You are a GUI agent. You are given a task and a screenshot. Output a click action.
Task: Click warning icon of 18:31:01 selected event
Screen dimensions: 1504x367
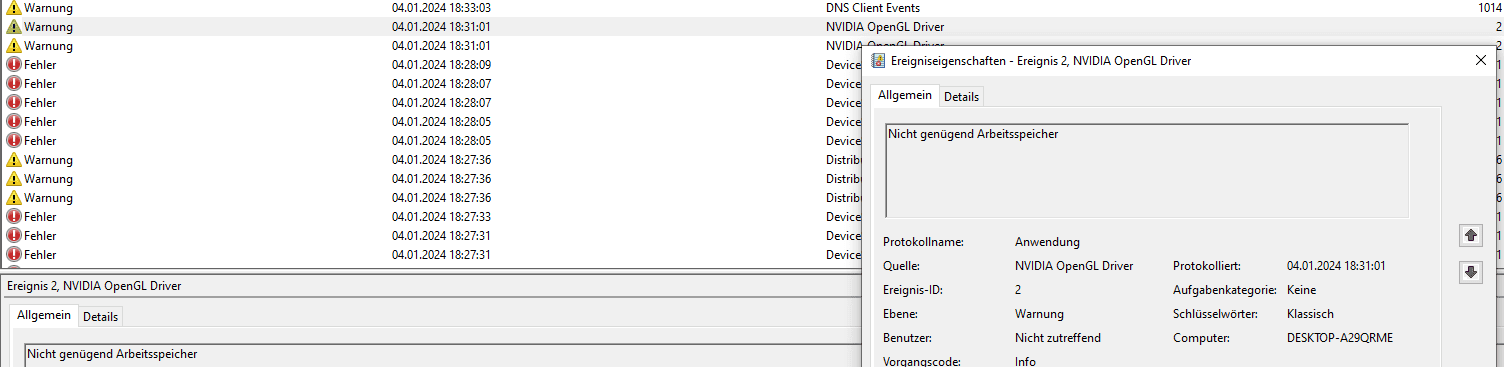coord(14,27)
